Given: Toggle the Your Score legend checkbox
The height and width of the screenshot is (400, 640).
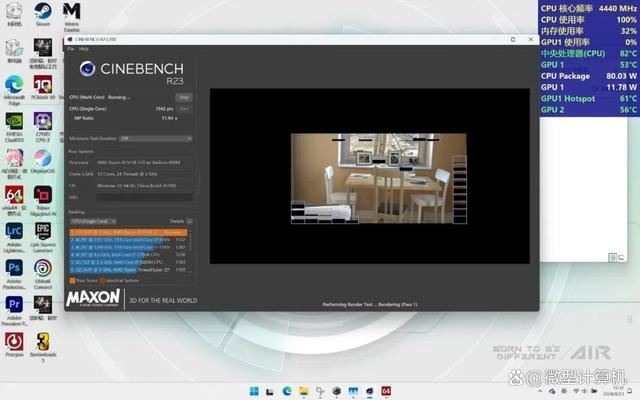Looking at the screenshot, I should click(70, 280).
